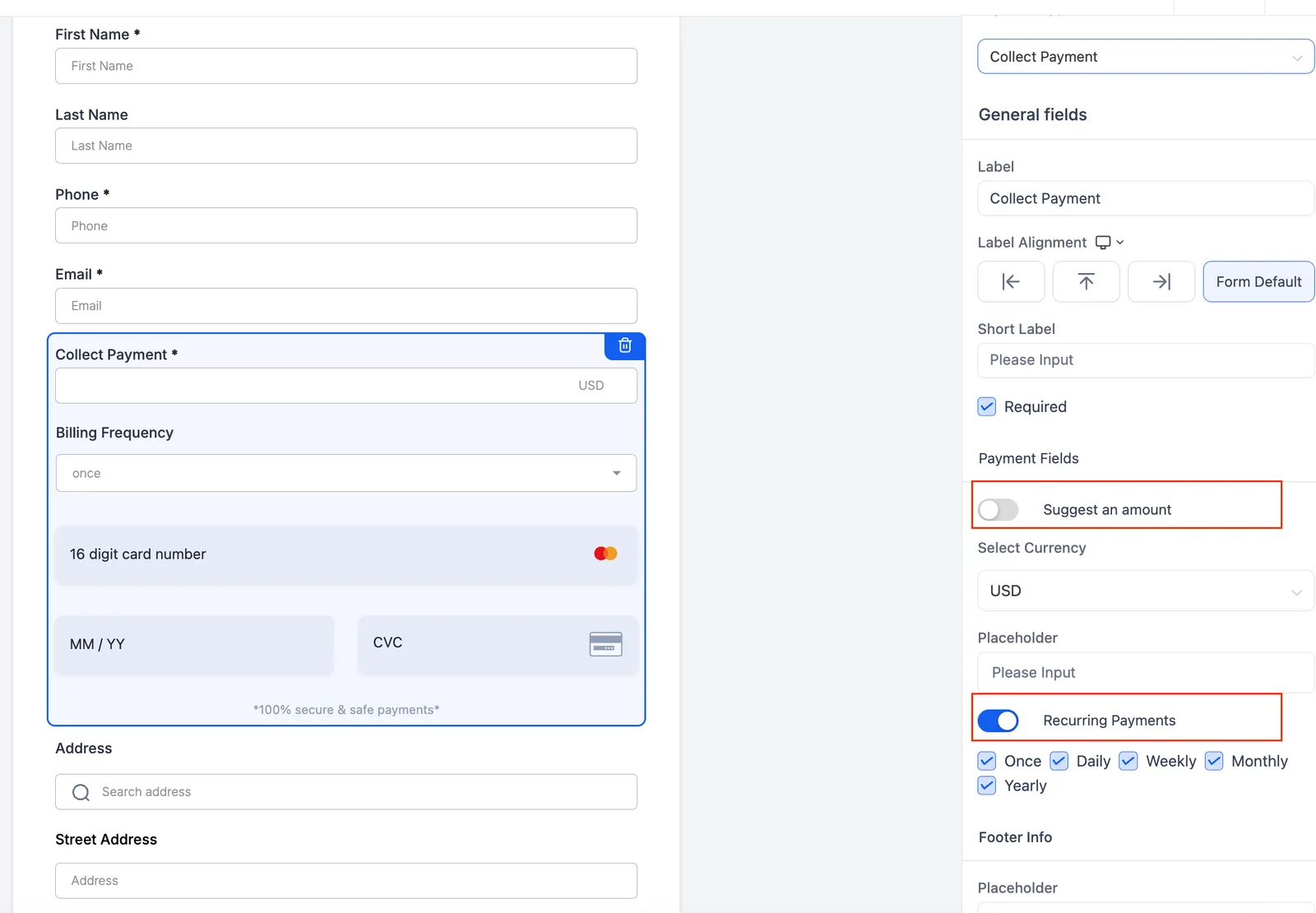The height and width of the screenshot is (913, 1316).
Task: Click the 16 digit card number field
Action: [346, 554]
